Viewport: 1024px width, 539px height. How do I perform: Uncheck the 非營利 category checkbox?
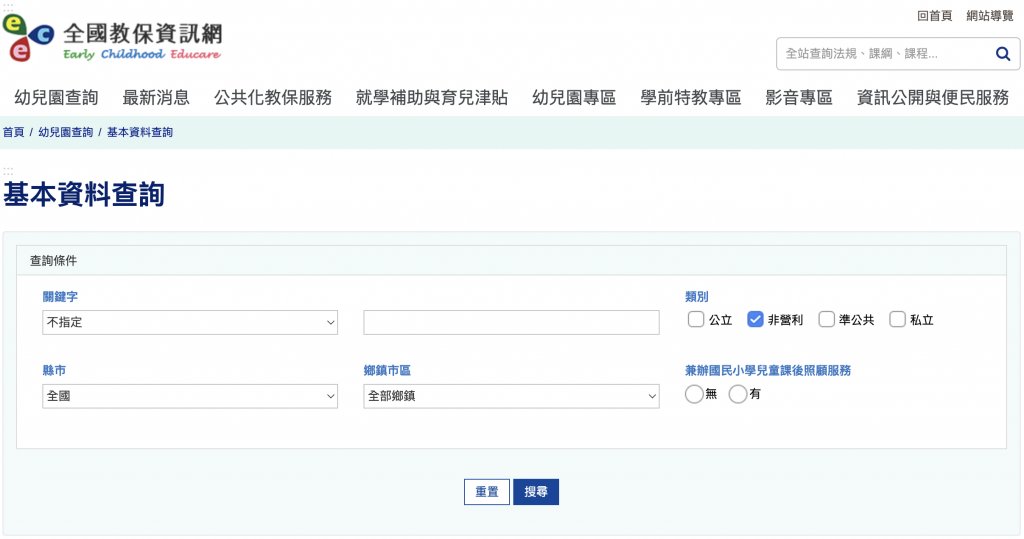(755, 319)
